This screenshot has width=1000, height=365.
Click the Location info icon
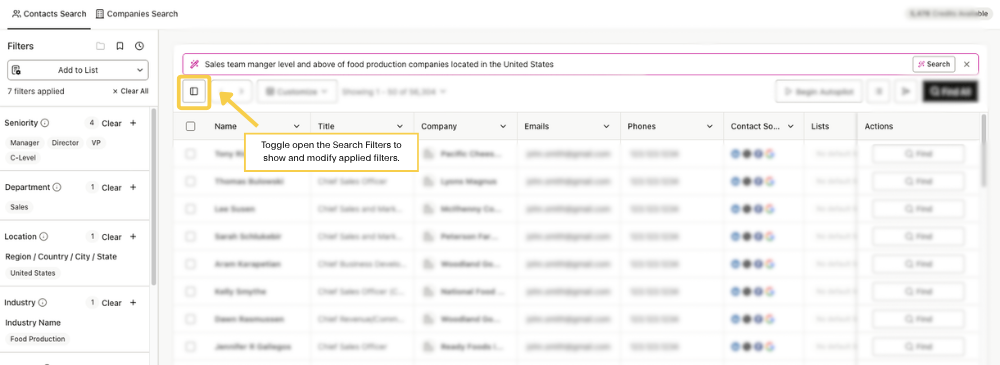pyautogui.click(x=43, y=237)
